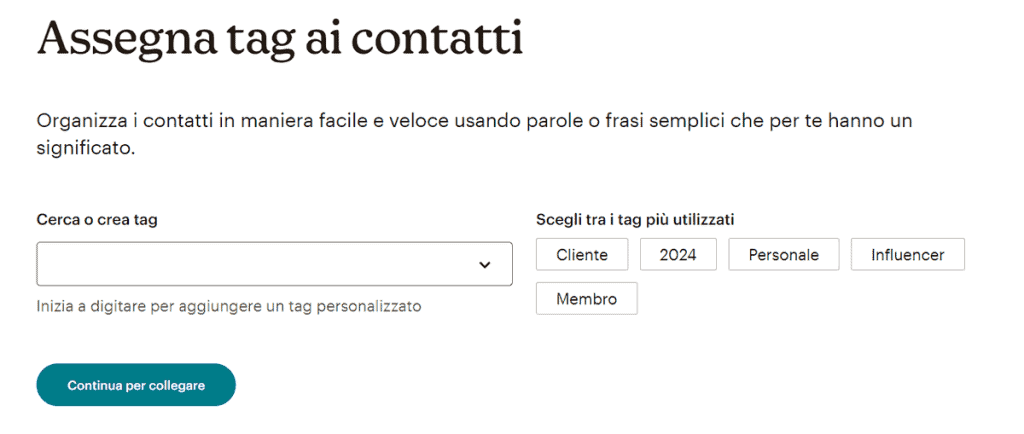Click the dropdown chevron in the tag field
Screen dimensions: 1024x434
tap(485, 264)
